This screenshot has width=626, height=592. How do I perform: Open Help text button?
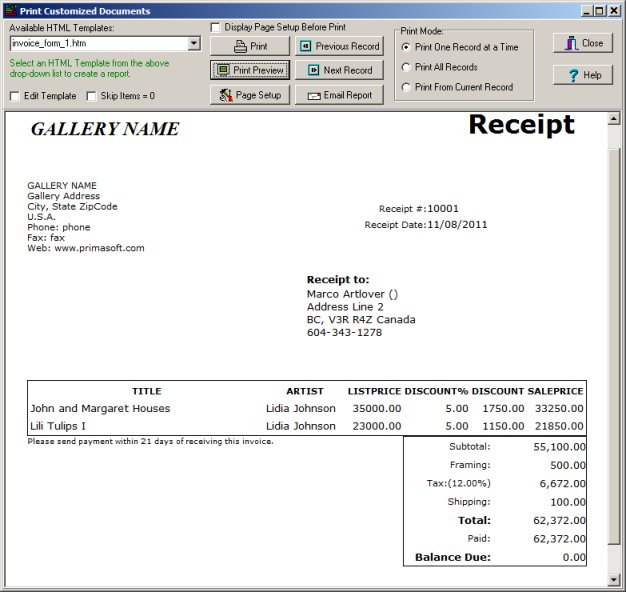click(x=592, y=75)
